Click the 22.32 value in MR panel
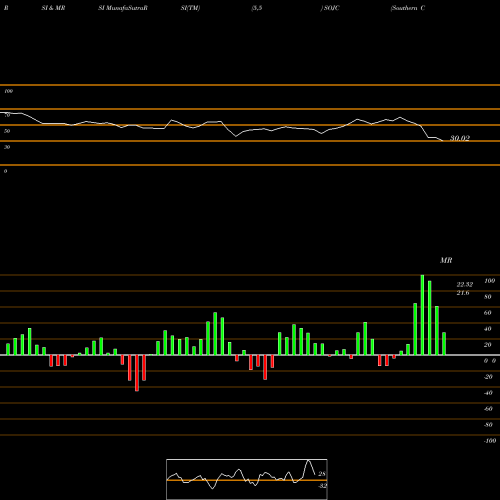The height and width of the screenshot is (500, 500). pos(465,285)
